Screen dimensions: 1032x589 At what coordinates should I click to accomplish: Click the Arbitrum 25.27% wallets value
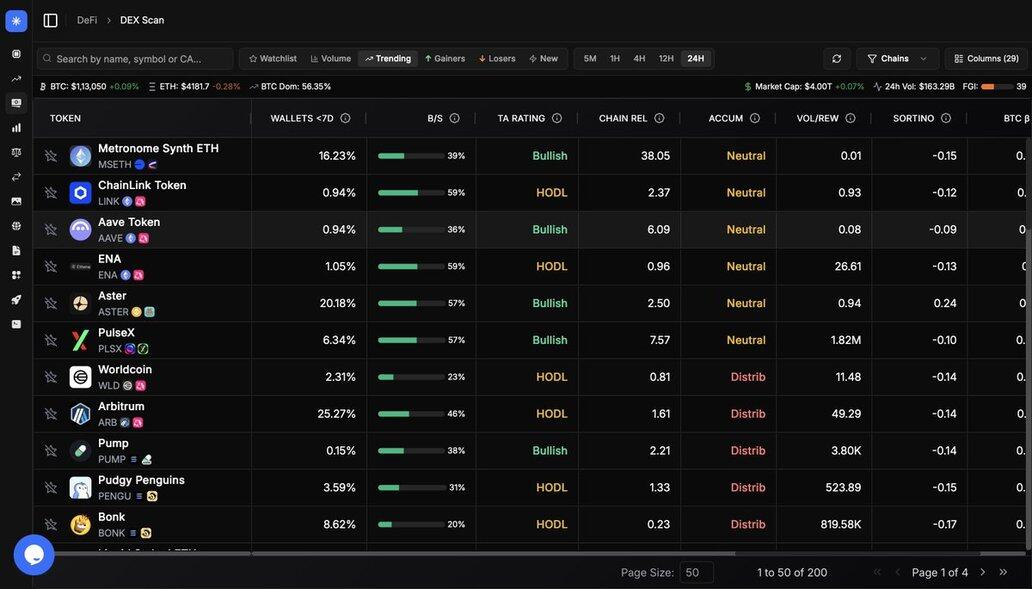click(x=336, y=414)
